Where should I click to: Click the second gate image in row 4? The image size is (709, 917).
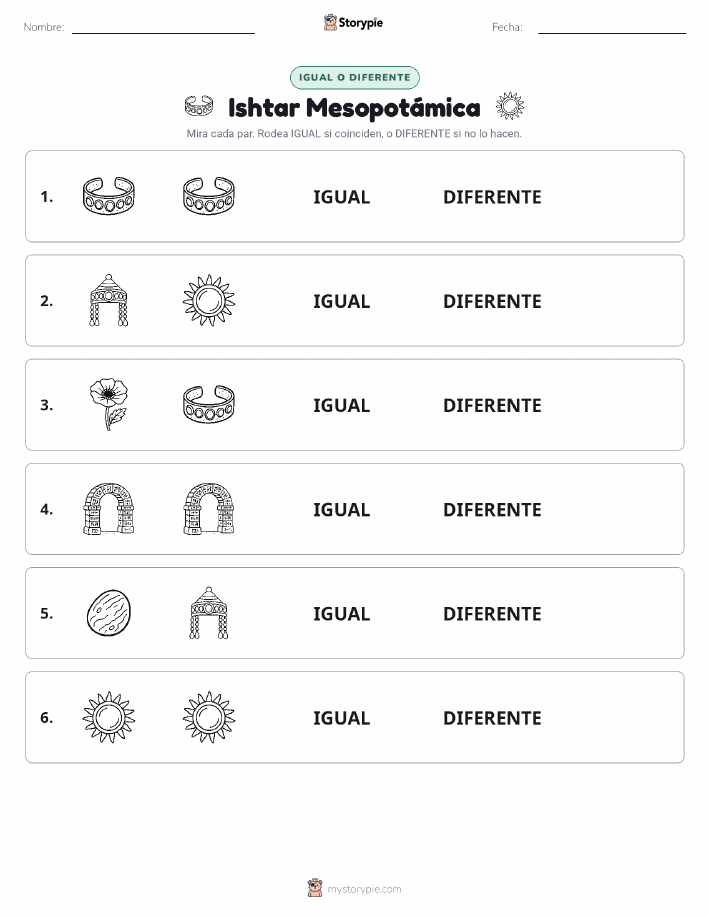209,508
